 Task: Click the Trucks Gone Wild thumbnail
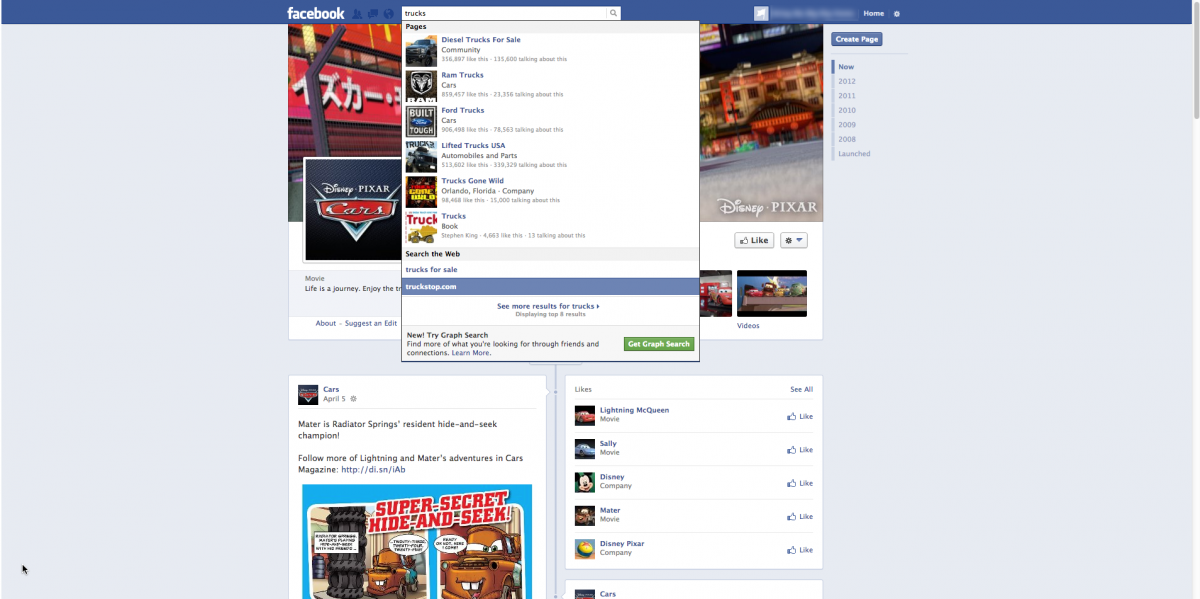point(421,192)
